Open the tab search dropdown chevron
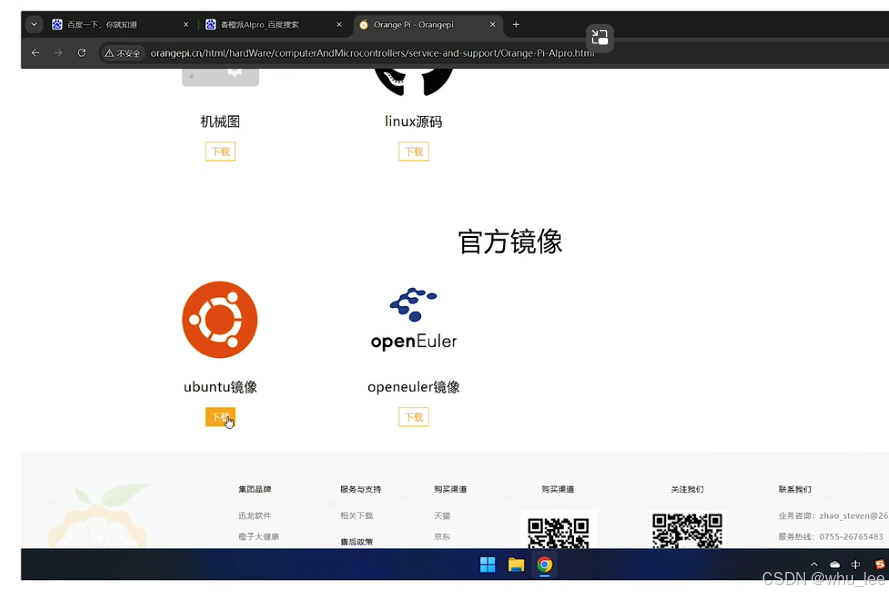 34,24
